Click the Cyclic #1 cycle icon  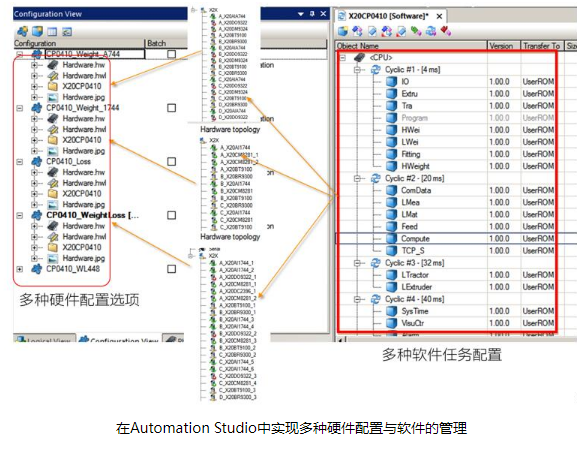[x=376, y=69]
